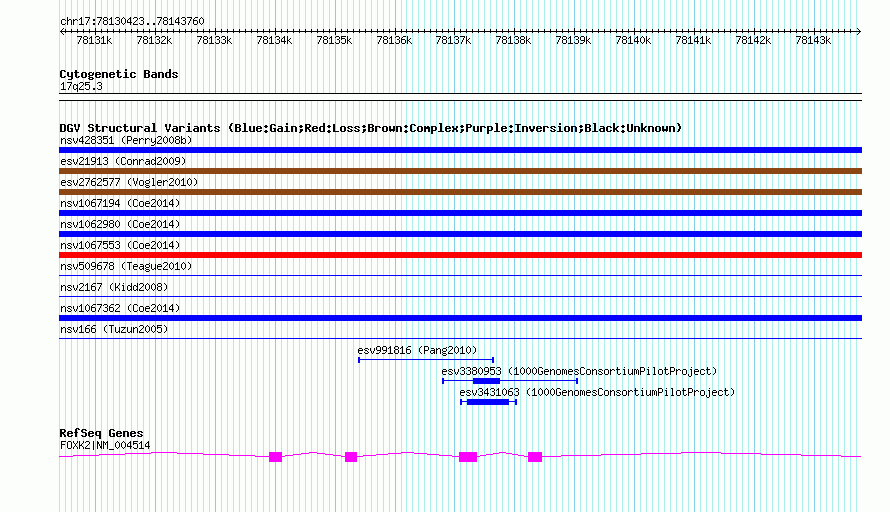Open the nsv2167 (Kidd2008) label
Screen dimensions: 890x512
(114, 287)
